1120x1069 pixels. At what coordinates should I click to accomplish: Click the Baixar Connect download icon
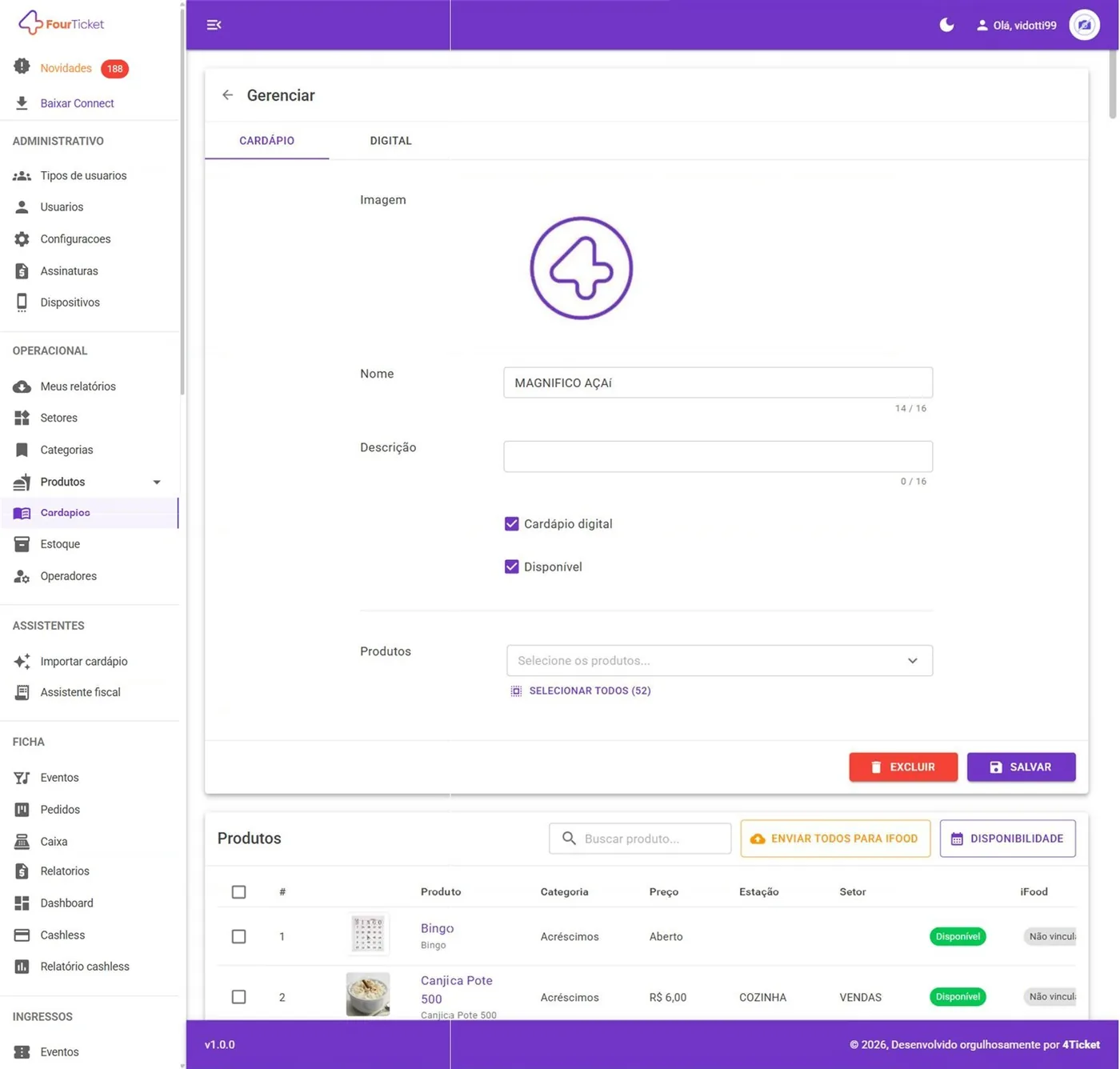coord(22,103)
